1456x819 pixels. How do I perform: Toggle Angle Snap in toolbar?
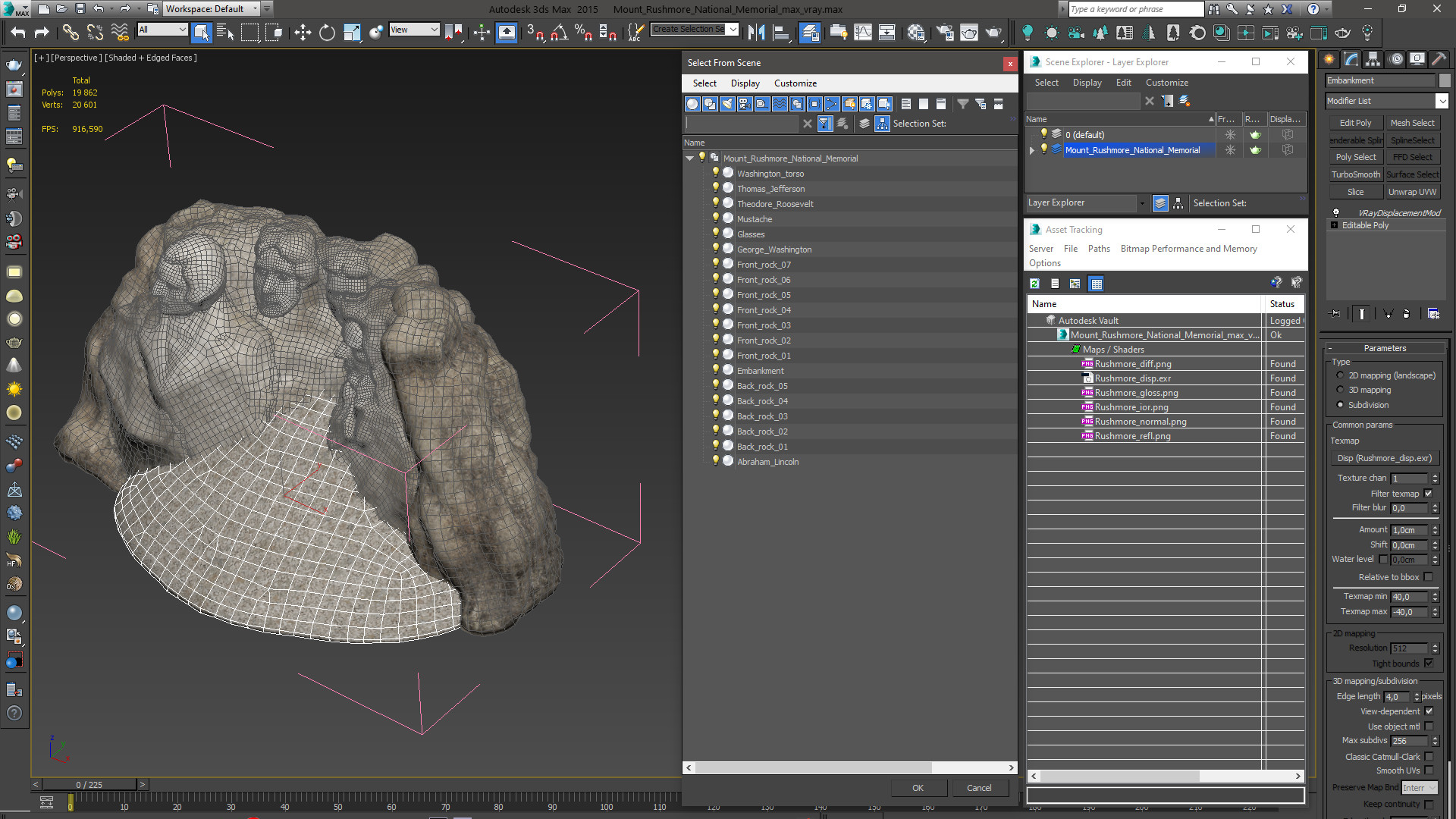[x=559, y=33]
